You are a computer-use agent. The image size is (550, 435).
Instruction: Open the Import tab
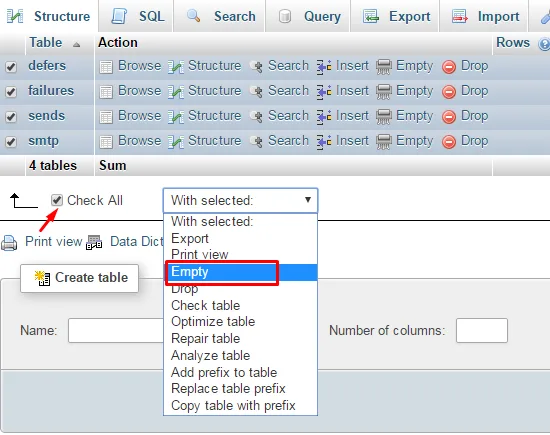tap(484, 16)
